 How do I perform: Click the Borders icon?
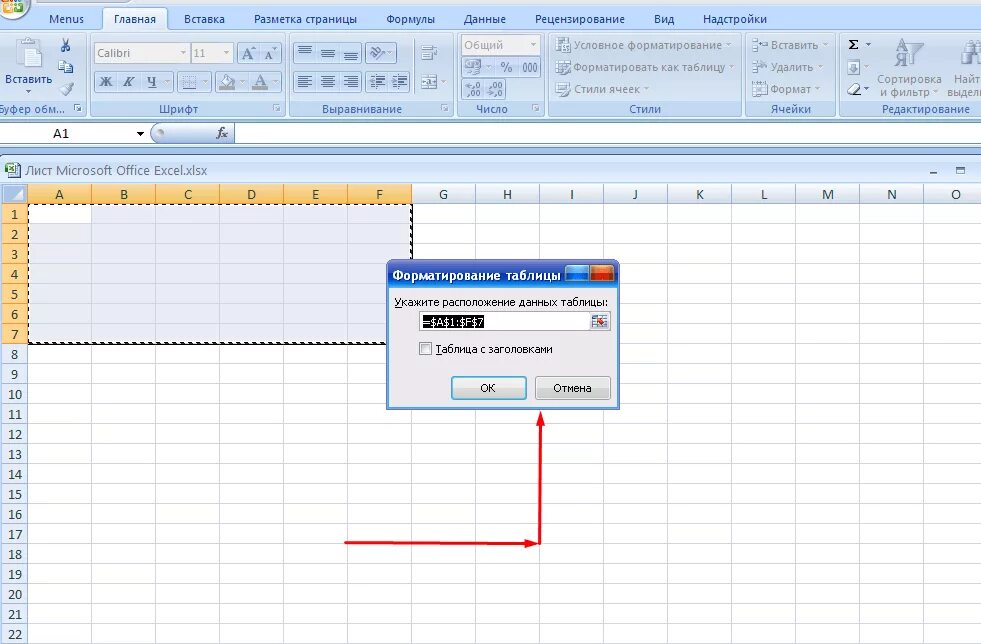point(188,81)
